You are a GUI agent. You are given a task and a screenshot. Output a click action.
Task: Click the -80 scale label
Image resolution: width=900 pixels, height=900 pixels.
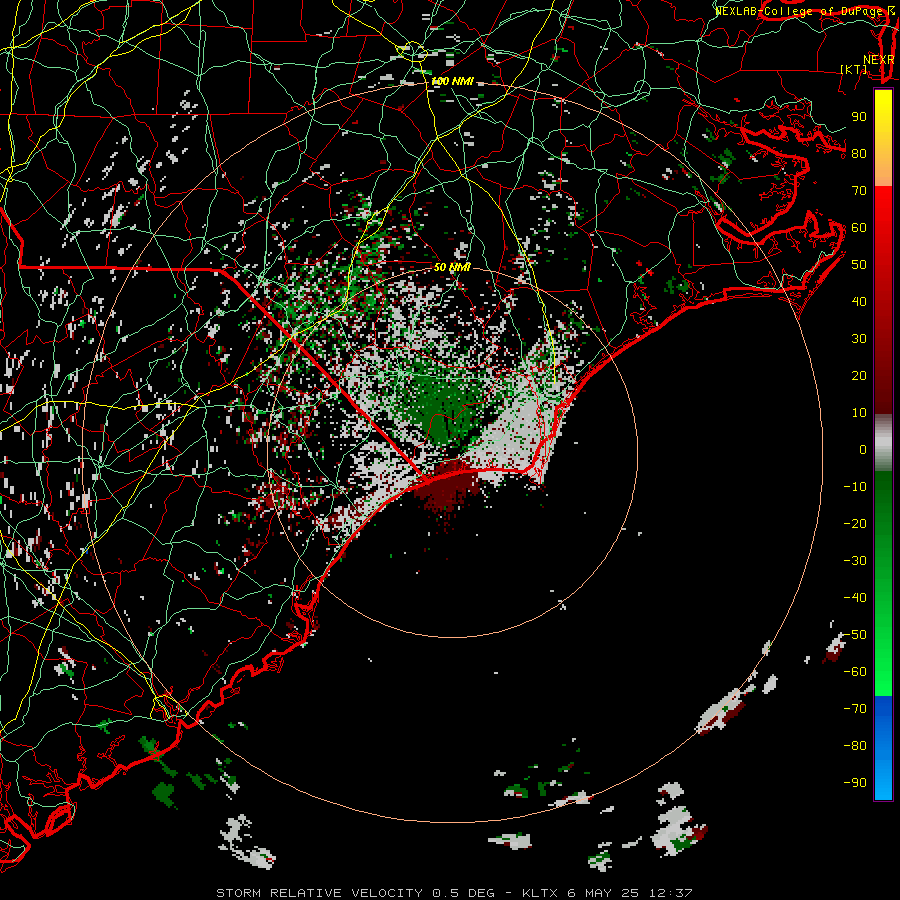tap(855, 746)
